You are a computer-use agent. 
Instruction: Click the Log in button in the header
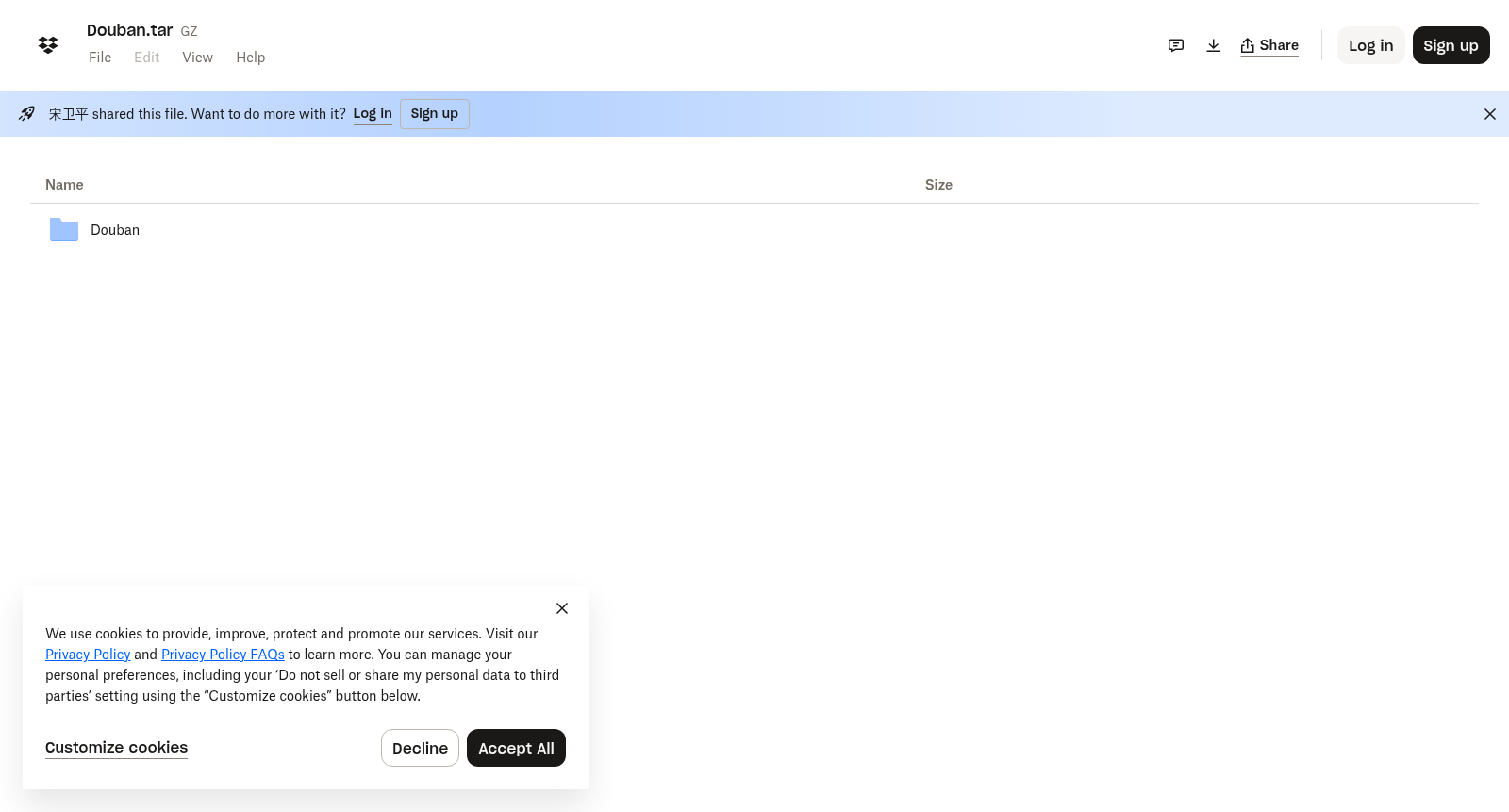pyautogui.click(x=1370, y=45)
